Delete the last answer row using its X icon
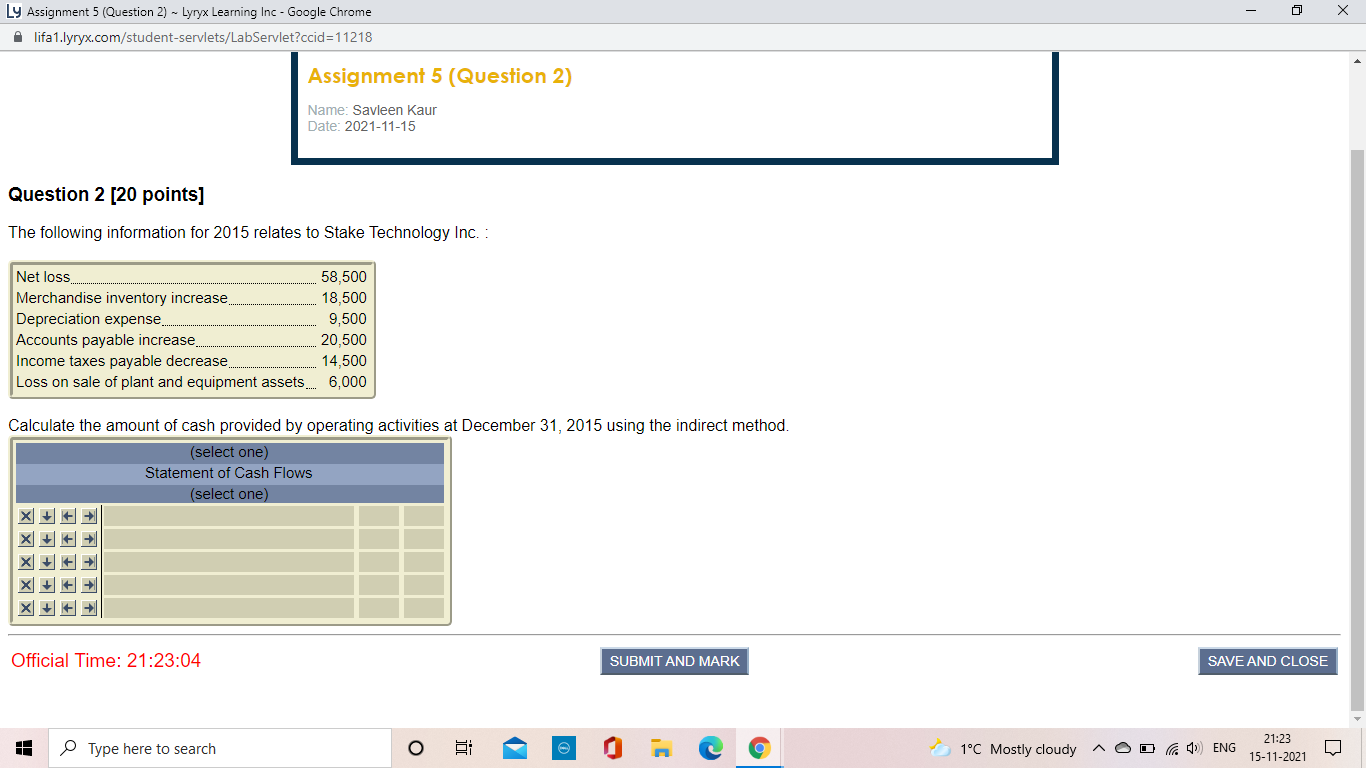This screenshot has width=1366, height=768. (x=26, y=607)
